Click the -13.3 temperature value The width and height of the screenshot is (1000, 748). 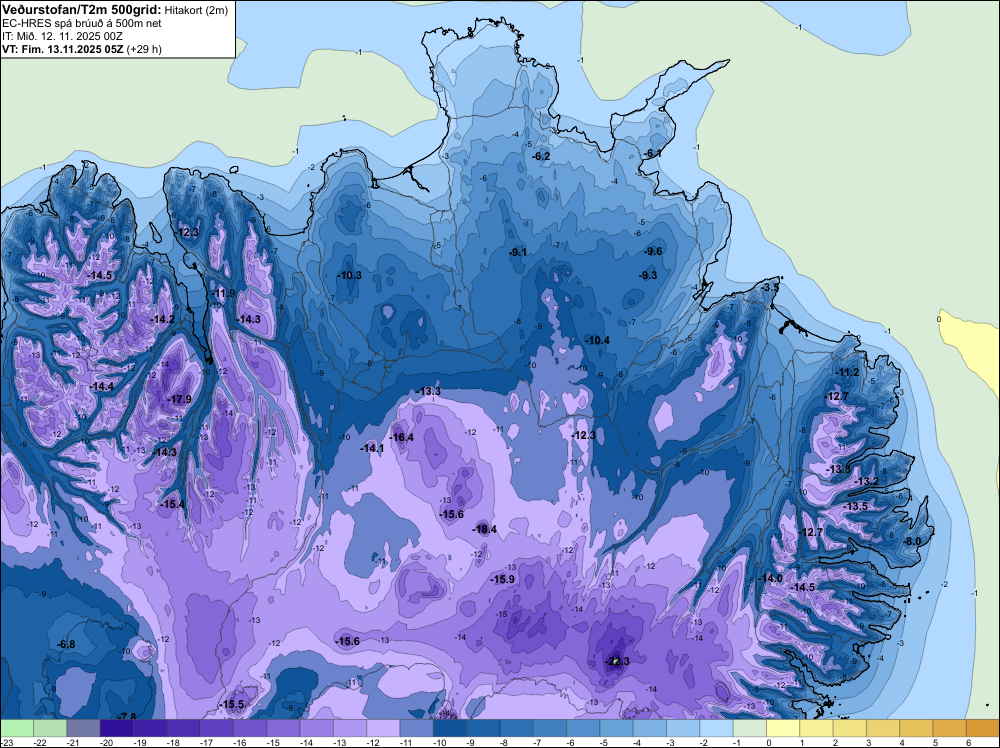[x=429, y=391]
